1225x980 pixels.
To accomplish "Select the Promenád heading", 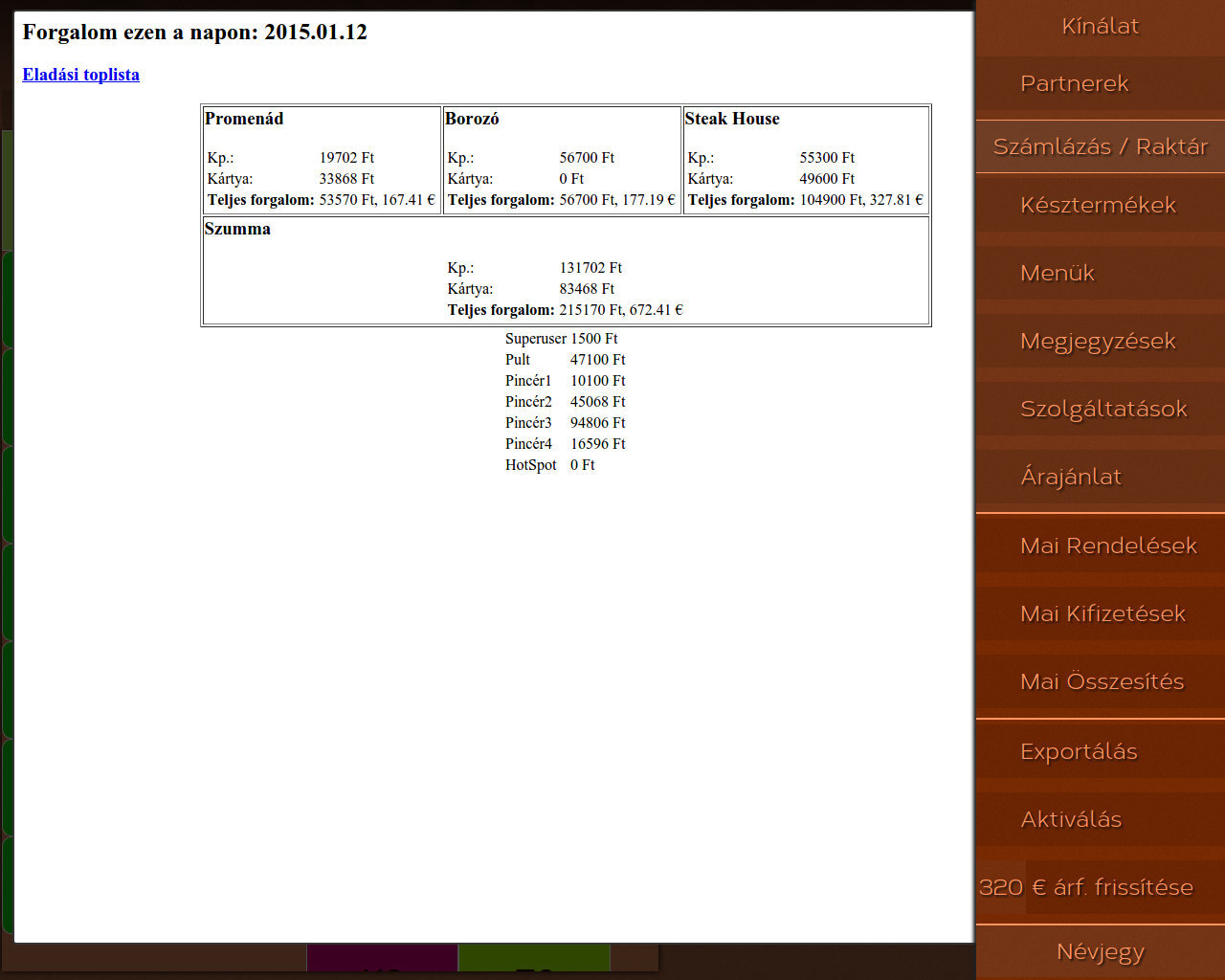I will (244, 119).
